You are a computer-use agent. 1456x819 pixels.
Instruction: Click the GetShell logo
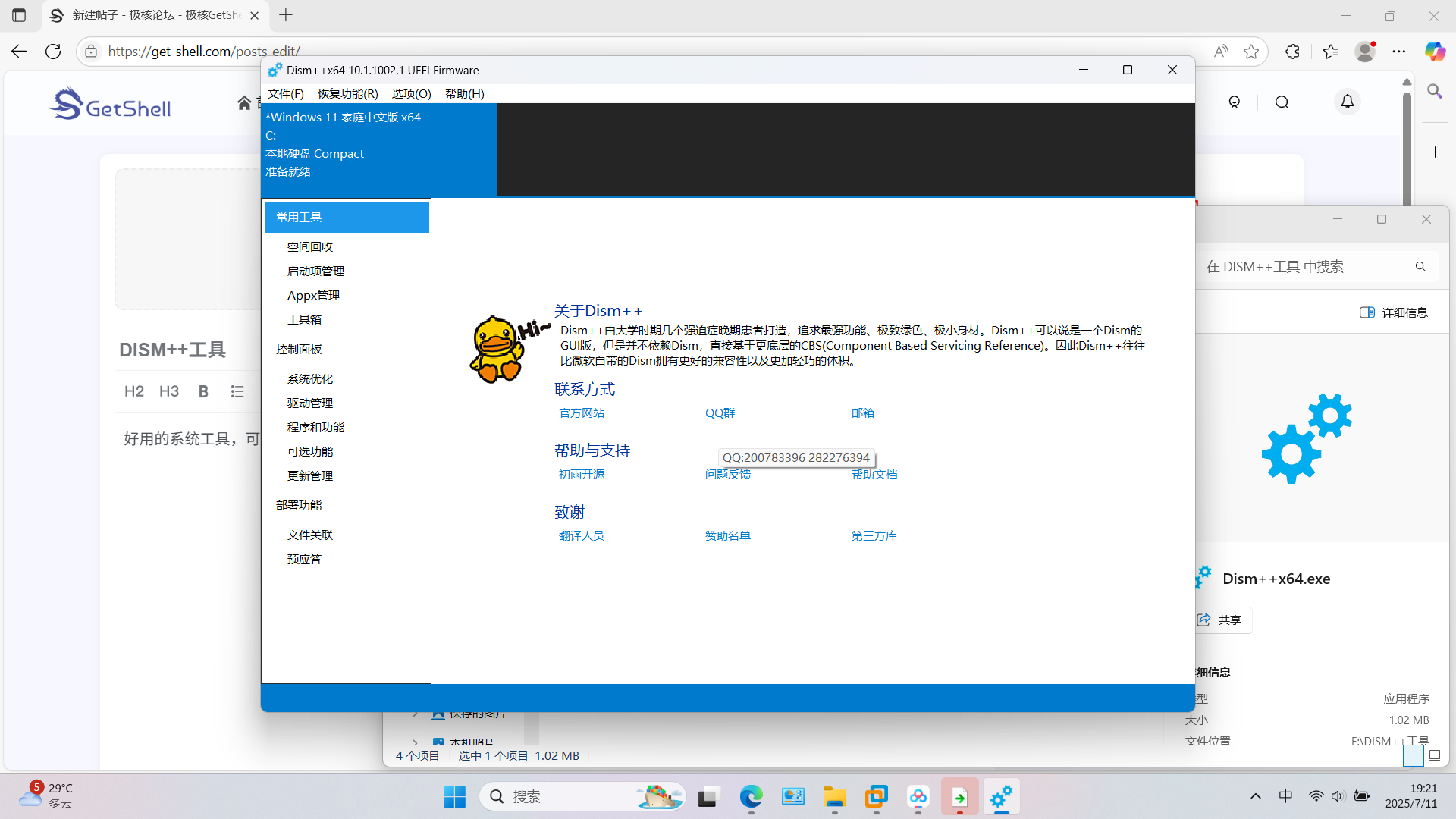(110, 104)
